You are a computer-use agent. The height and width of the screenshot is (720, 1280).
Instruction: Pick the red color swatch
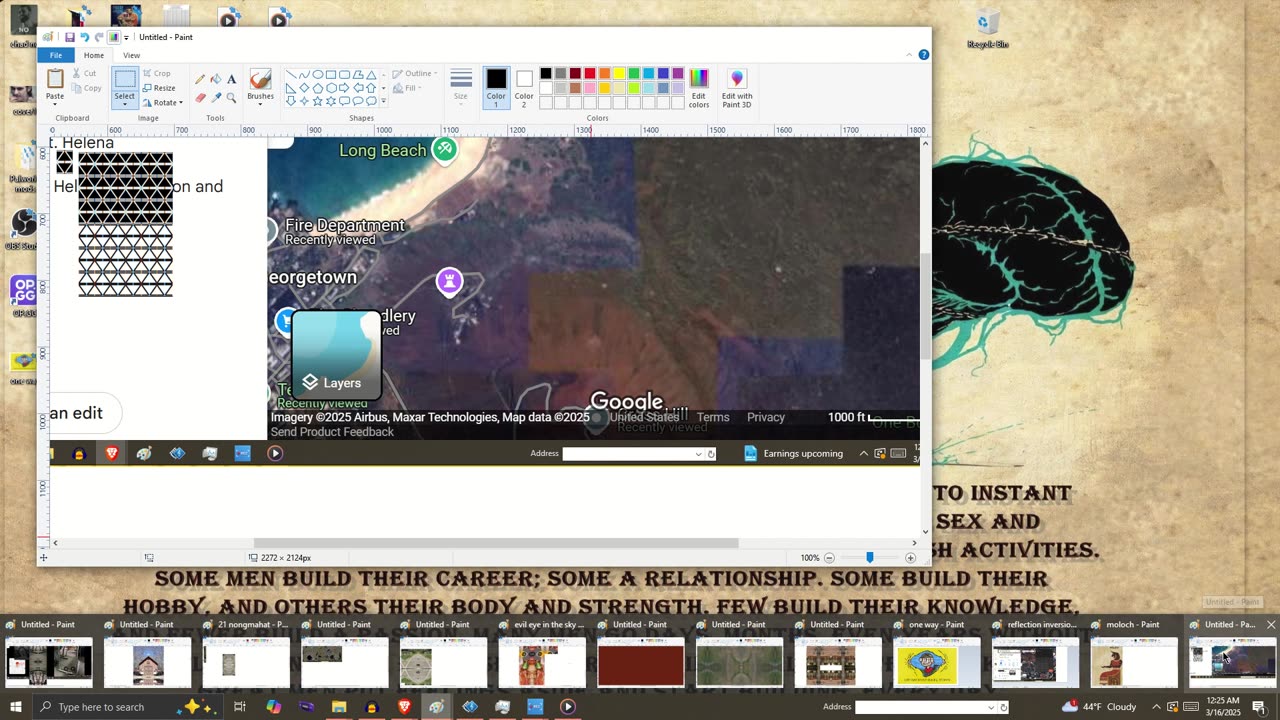pyautogui.click(x=590, y=73)
